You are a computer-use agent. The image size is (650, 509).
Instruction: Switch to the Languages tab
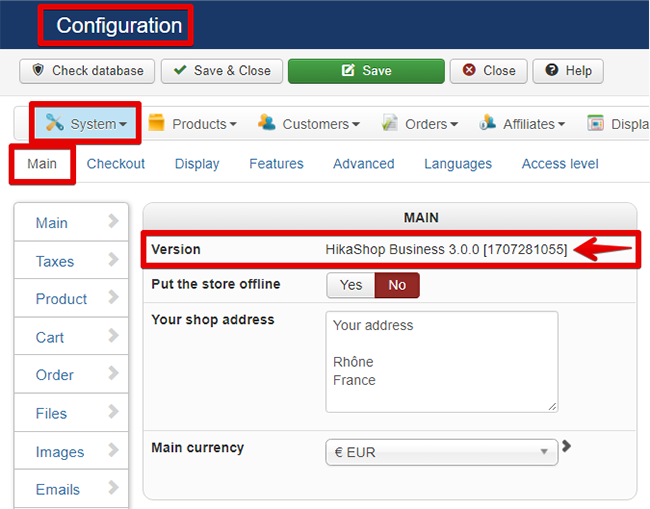coord(458,164)
